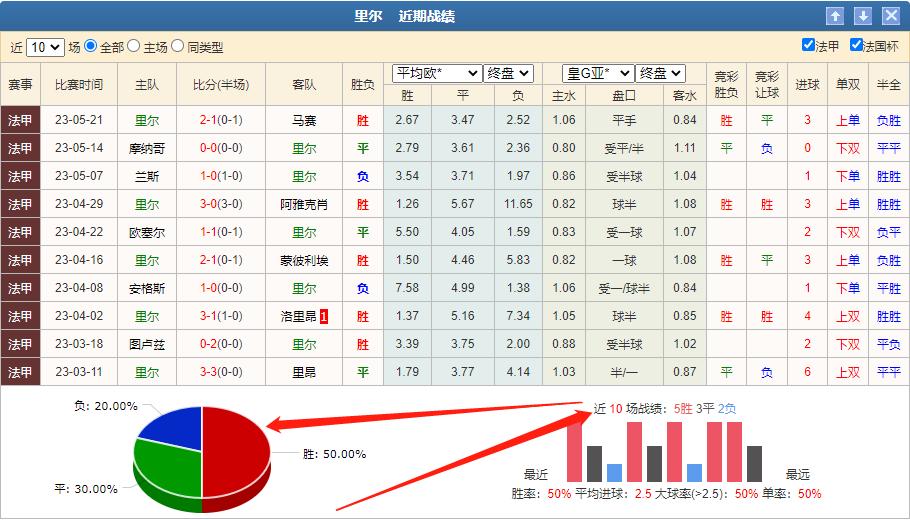The width and height of the screenshot is (910, 520).
Task: Click the 平: 30.00% pie label
Action: [86, 489]
